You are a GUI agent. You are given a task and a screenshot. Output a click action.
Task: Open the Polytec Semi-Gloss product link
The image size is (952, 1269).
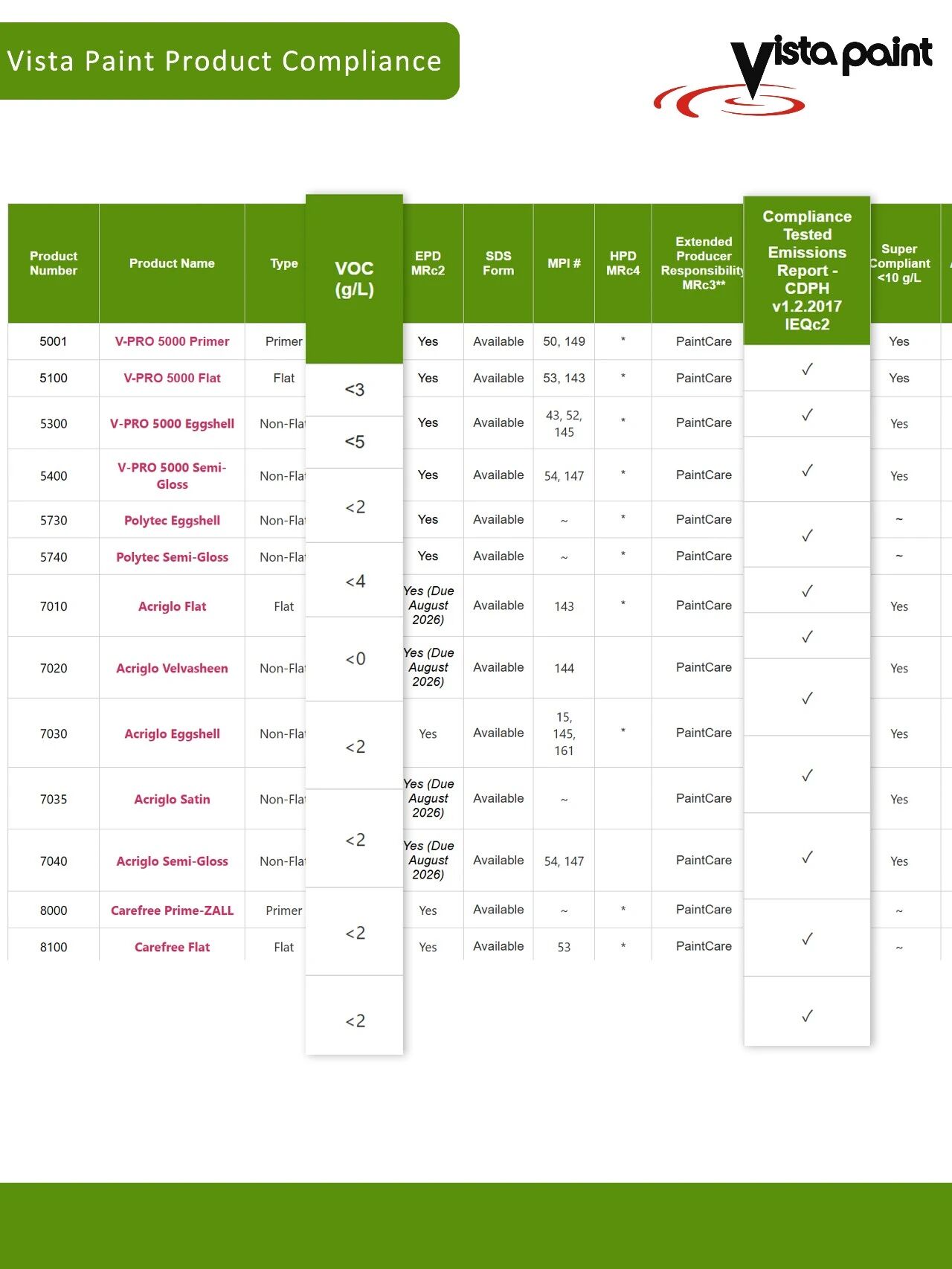172,556
